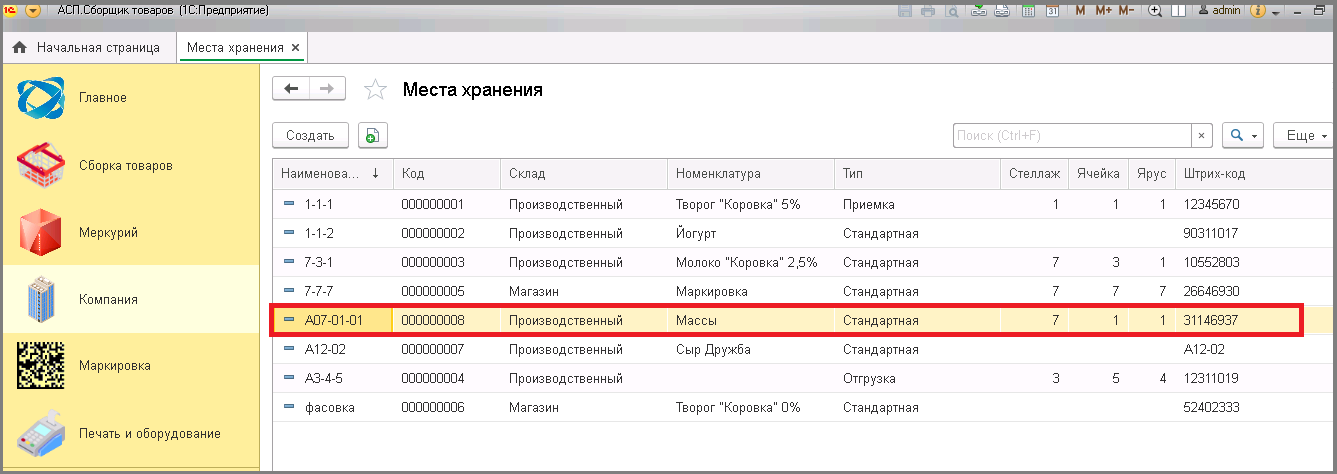Click the blue Главное globe icon
The image size is (1337, 474).
pos(41,98)
